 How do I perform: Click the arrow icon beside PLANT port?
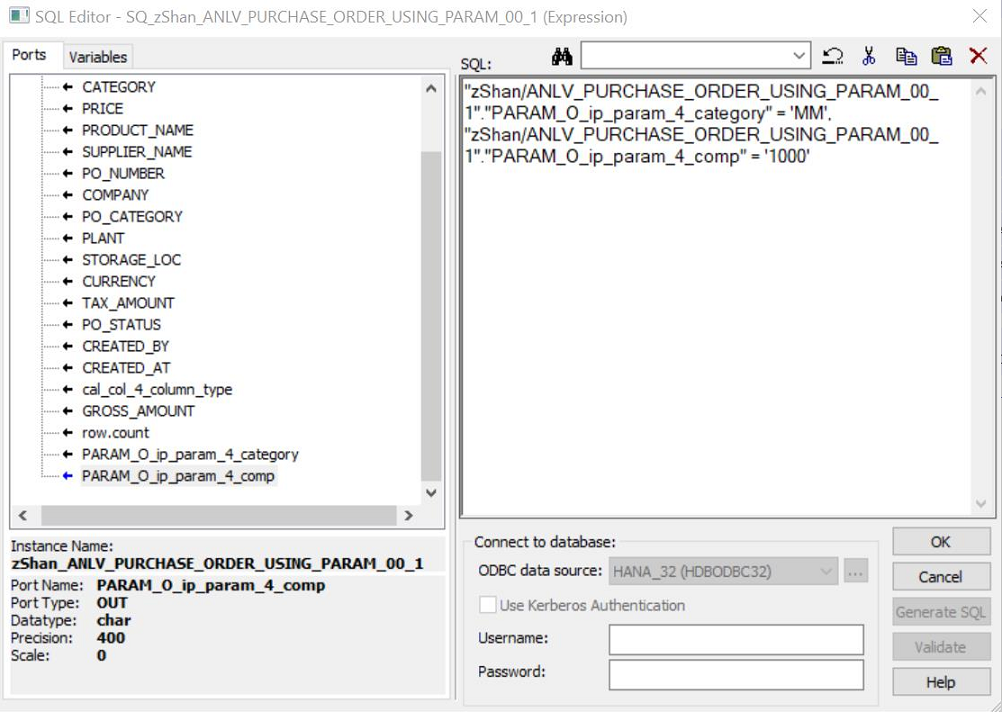coord(68,238)
